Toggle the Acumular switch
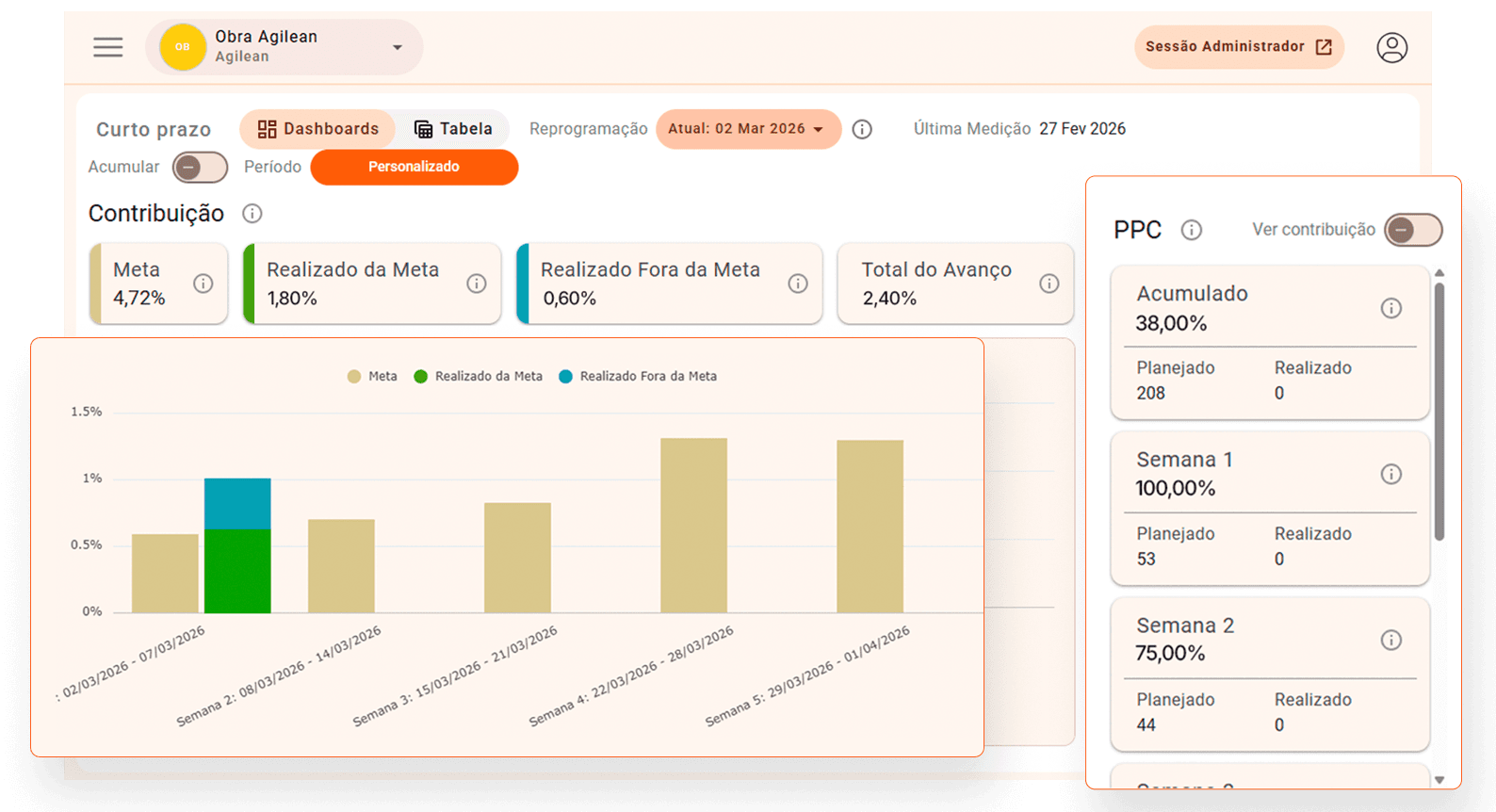 point(200,168)
